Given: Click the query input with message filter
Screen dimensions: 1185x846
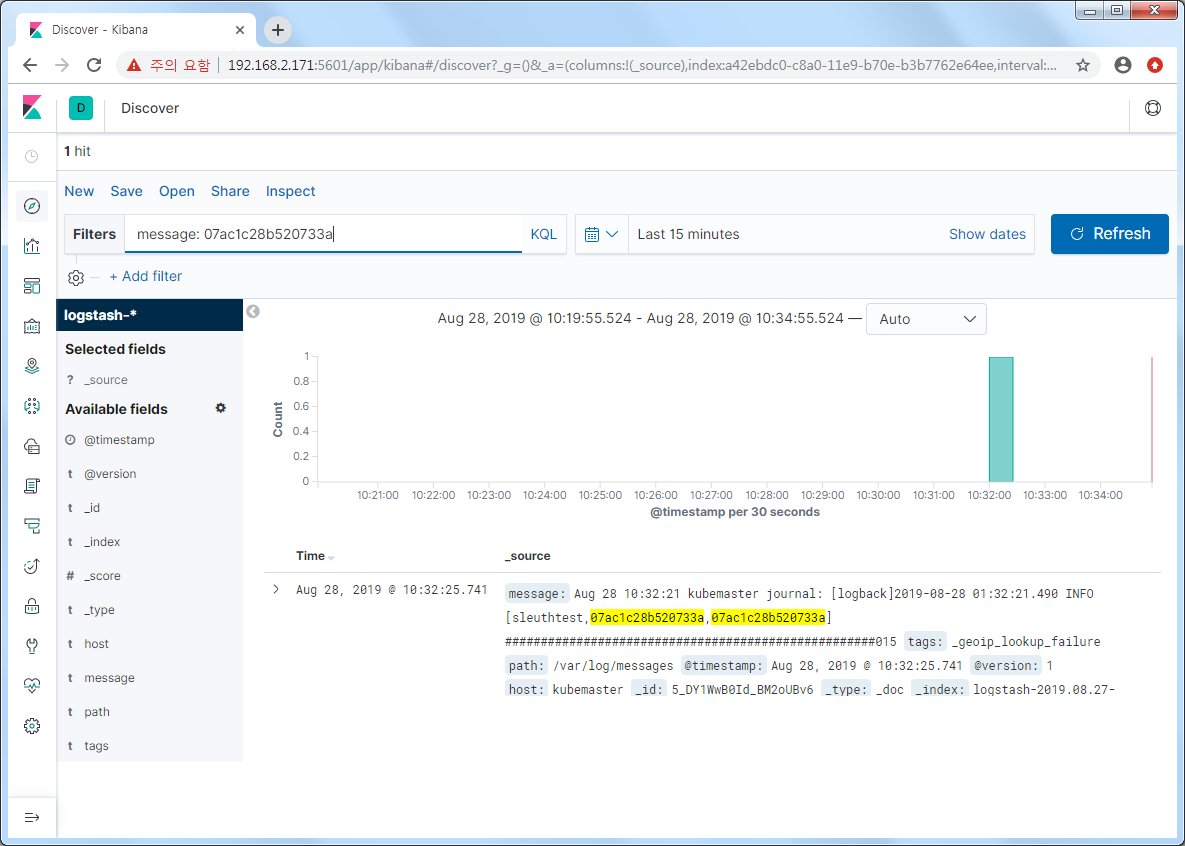Looking at the screenshot, I should pos(323,234).
